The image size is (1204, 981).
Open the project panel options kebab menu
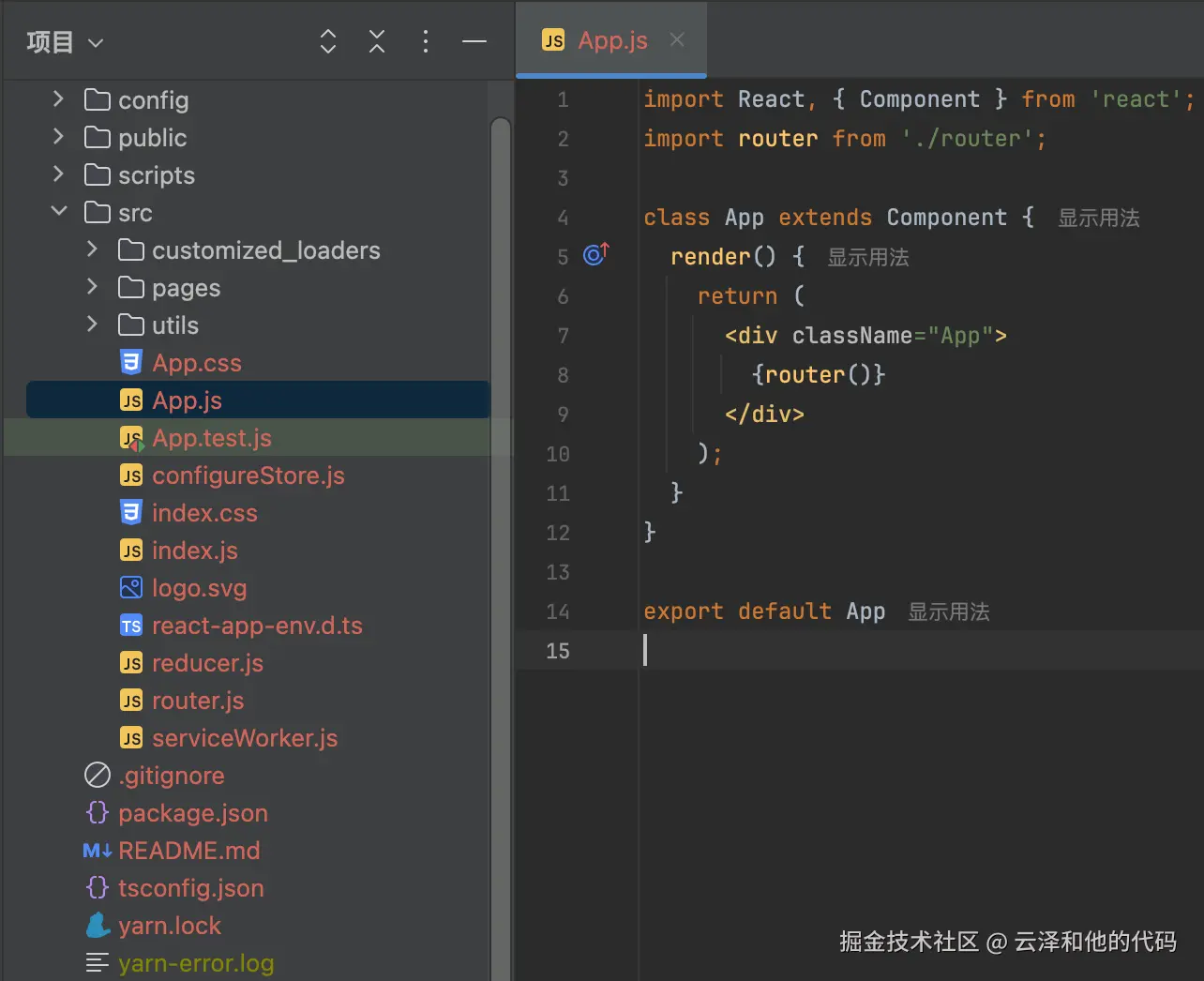point(425,41)
